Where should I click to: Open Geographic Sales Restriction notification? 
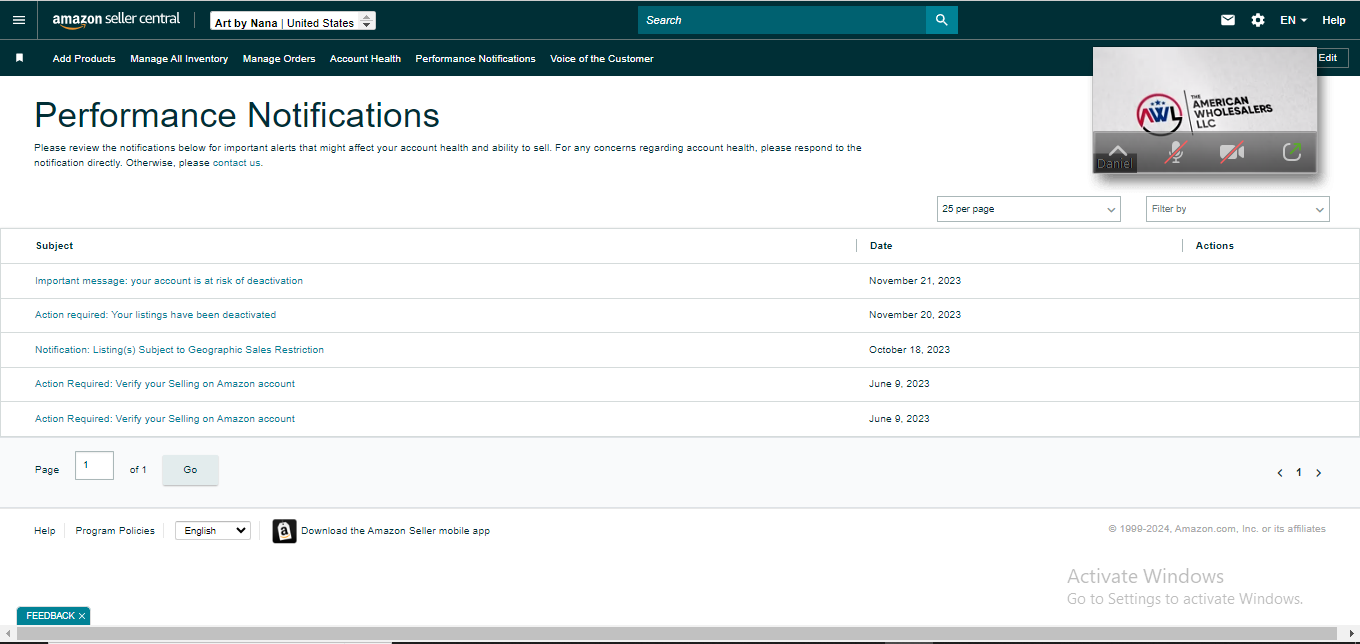pos(179,350)
